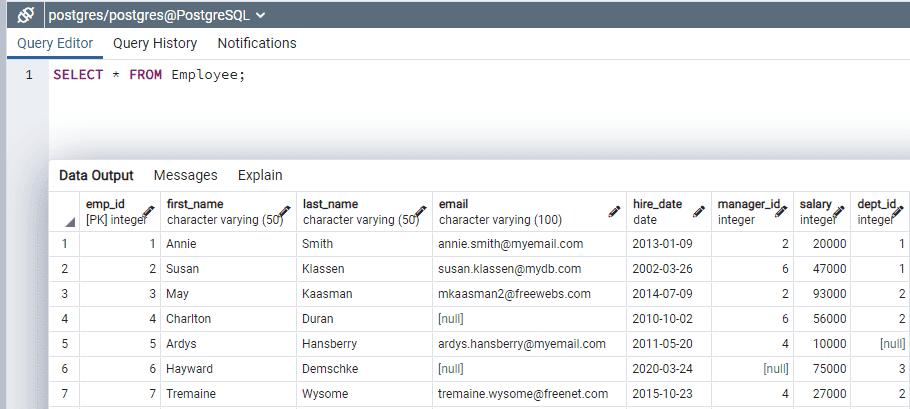The height and width of the screenshot is (409, 910).
Task: Click select-all corner triangle in grid
Action: [x=70, y=222]
